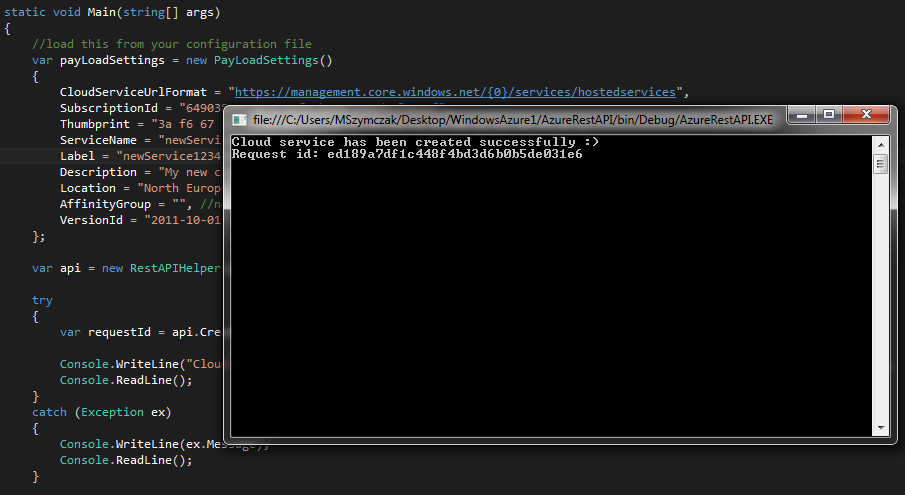Click the "//load this from your configuration file" comment
This screenshot has height=495, width=905.
pyautogui.click(x=172, y=44)
